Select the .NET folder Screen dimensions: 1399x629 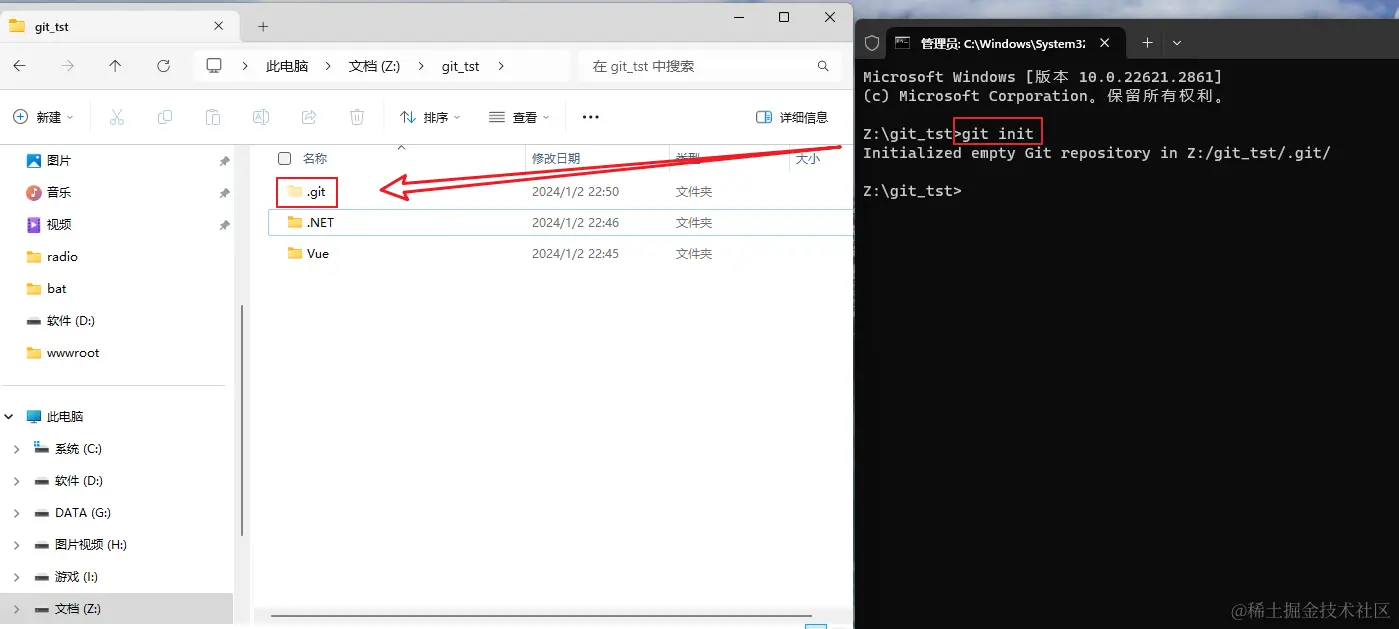320,222
